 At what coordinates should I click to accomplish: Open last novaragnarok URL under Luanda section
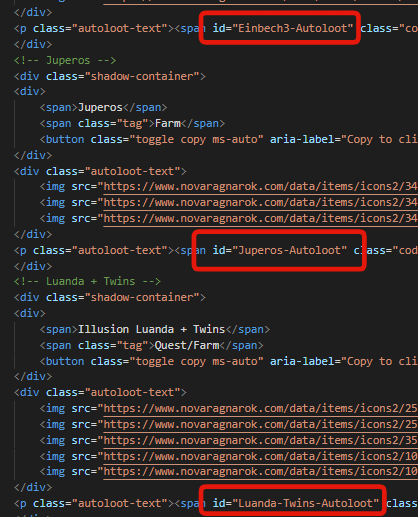click(260, 472)
